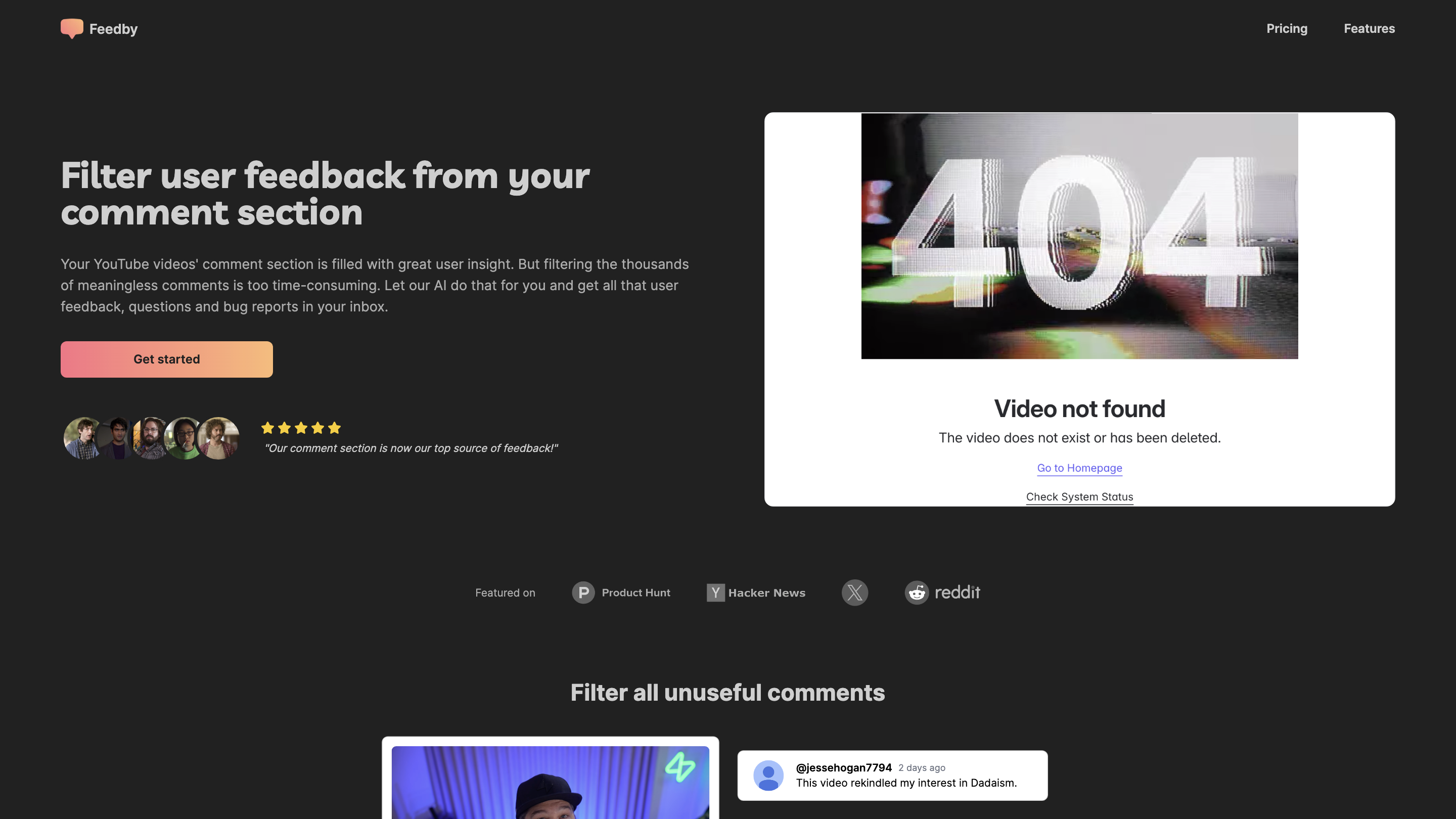Screen dimensions: 1456x819
Task: Click the first user avatar in testimonial row
Action: pos(83,438)
